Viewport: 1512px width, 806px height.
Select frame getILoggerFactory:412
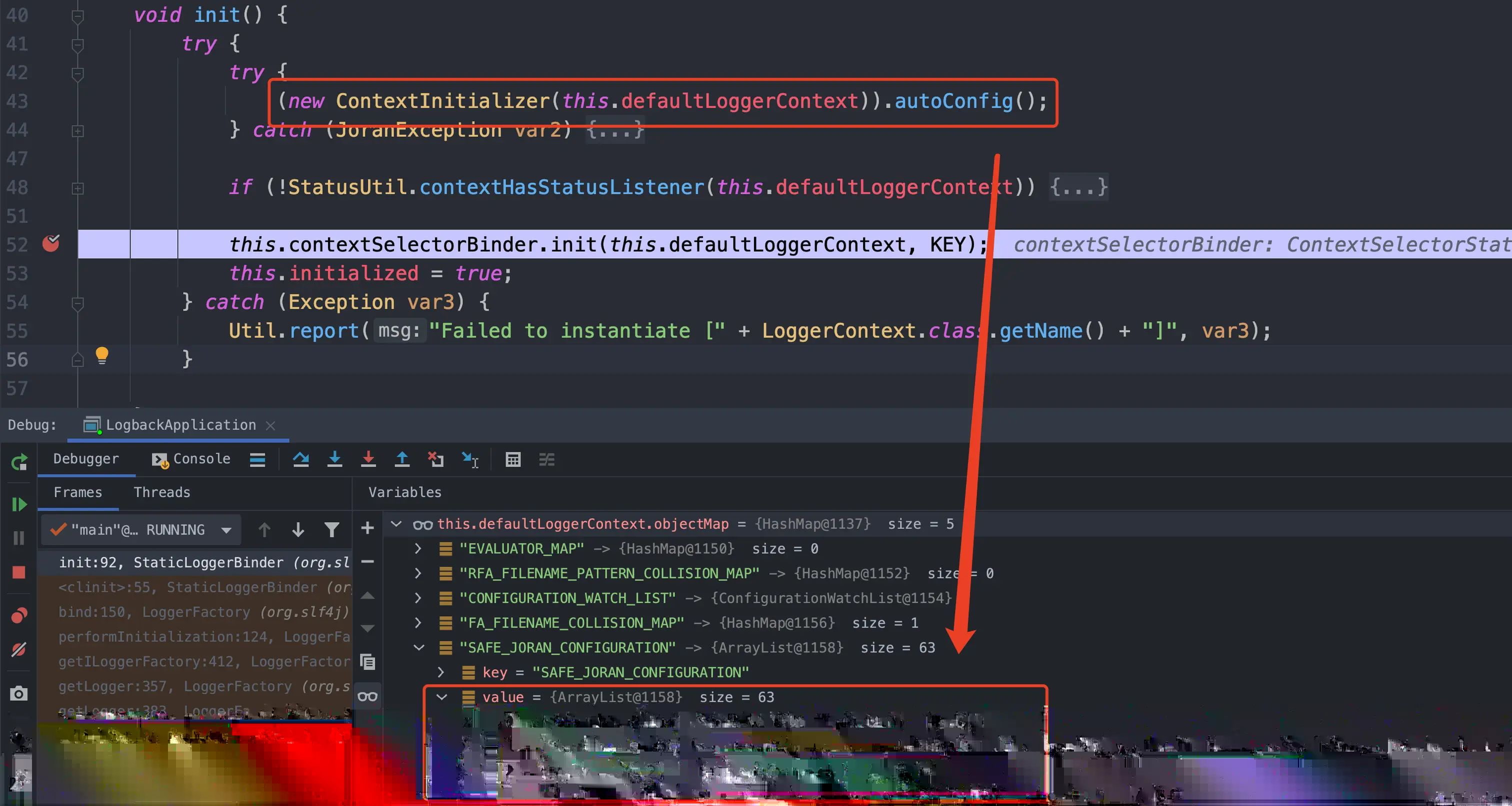click(x=195, y=661)
